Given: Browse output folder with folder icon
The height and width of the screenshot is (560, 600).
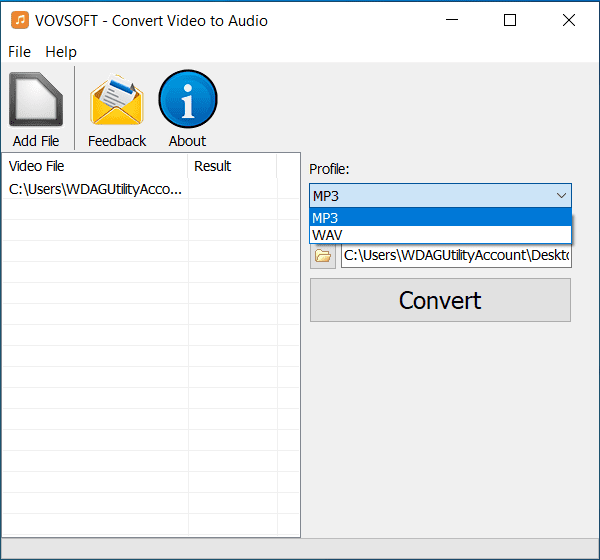Looking at the screenshot, I should pyautogui.click(x=323, y=256).
